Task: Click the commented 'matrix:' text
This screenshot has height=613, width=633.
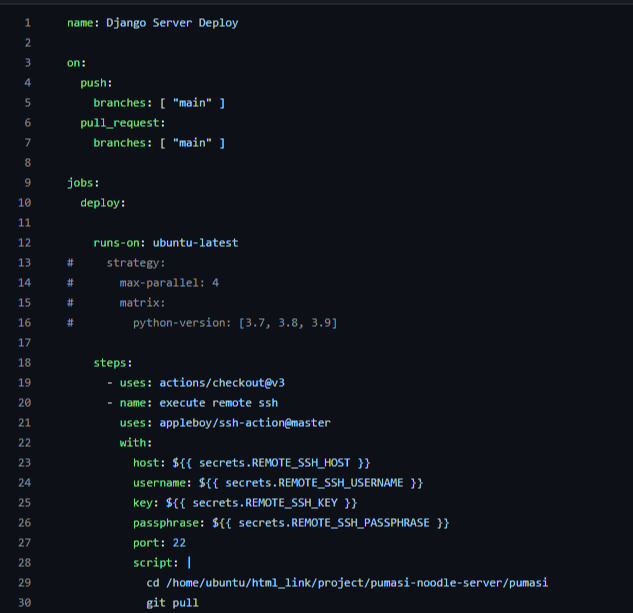Action: tap(142, 303)
